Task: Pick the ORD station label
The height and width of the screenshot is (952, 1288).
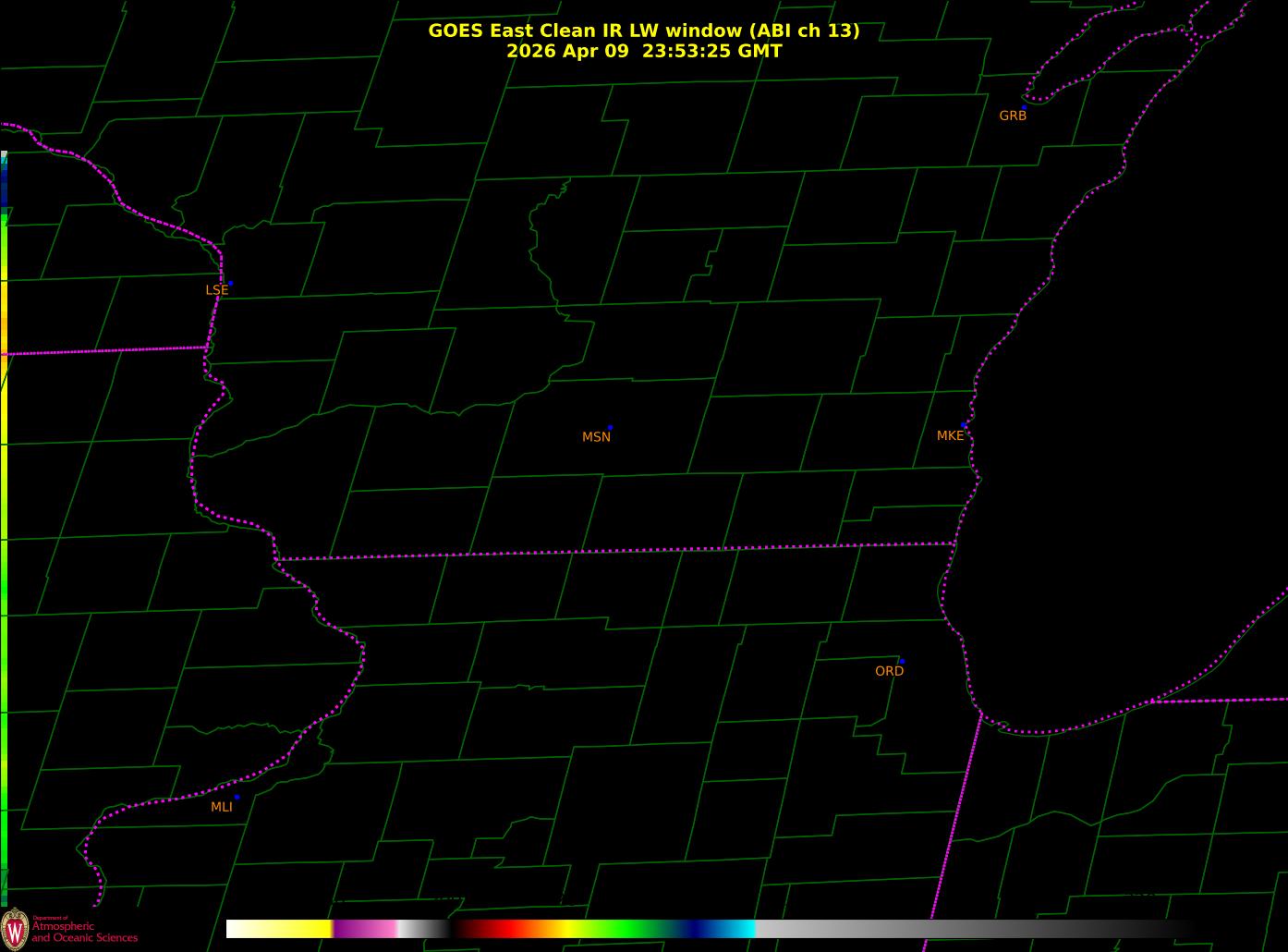Action: [x=889, y=671]
